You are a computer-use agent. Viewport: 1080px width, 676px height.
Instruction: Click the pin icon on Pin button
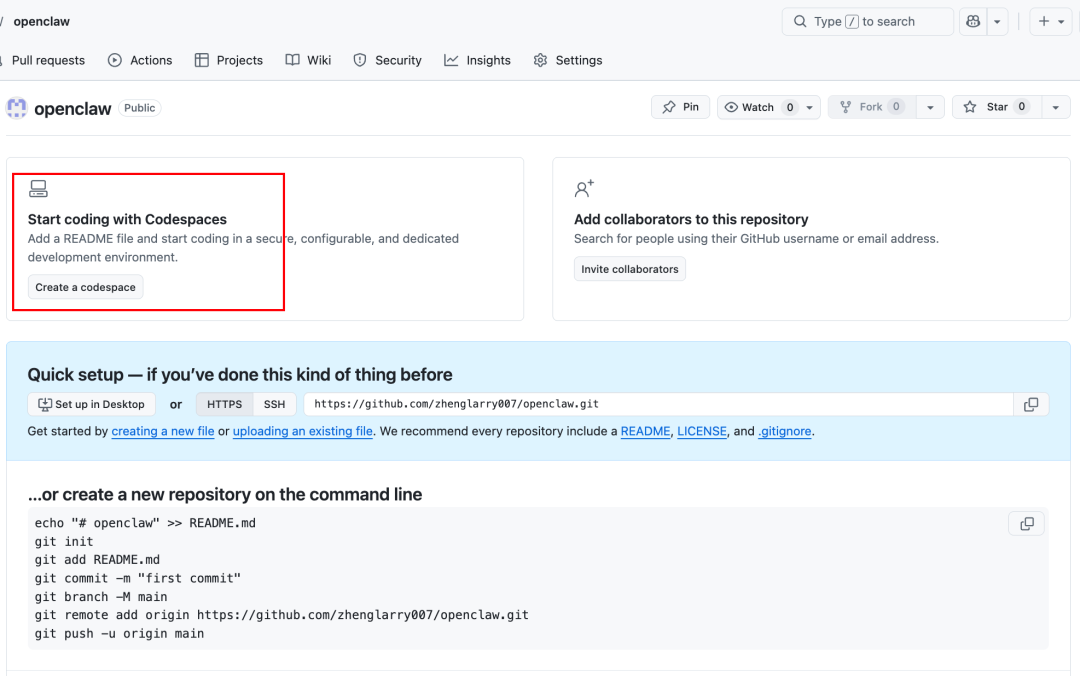[669, 107]
